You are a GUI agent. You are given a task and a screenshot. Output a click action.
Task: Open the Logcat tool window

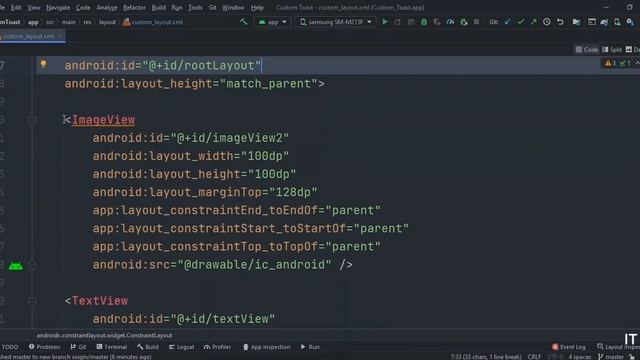click(181, 347)
